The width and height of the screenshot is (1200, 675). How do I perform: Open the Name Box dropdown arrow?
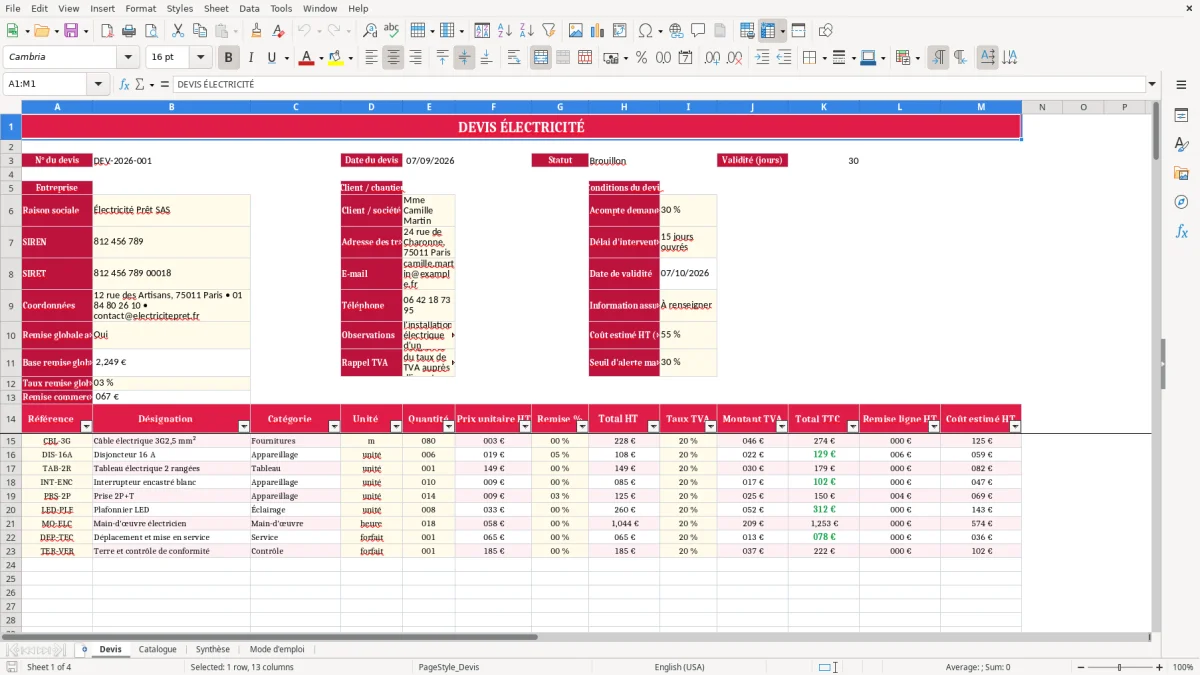100,85
